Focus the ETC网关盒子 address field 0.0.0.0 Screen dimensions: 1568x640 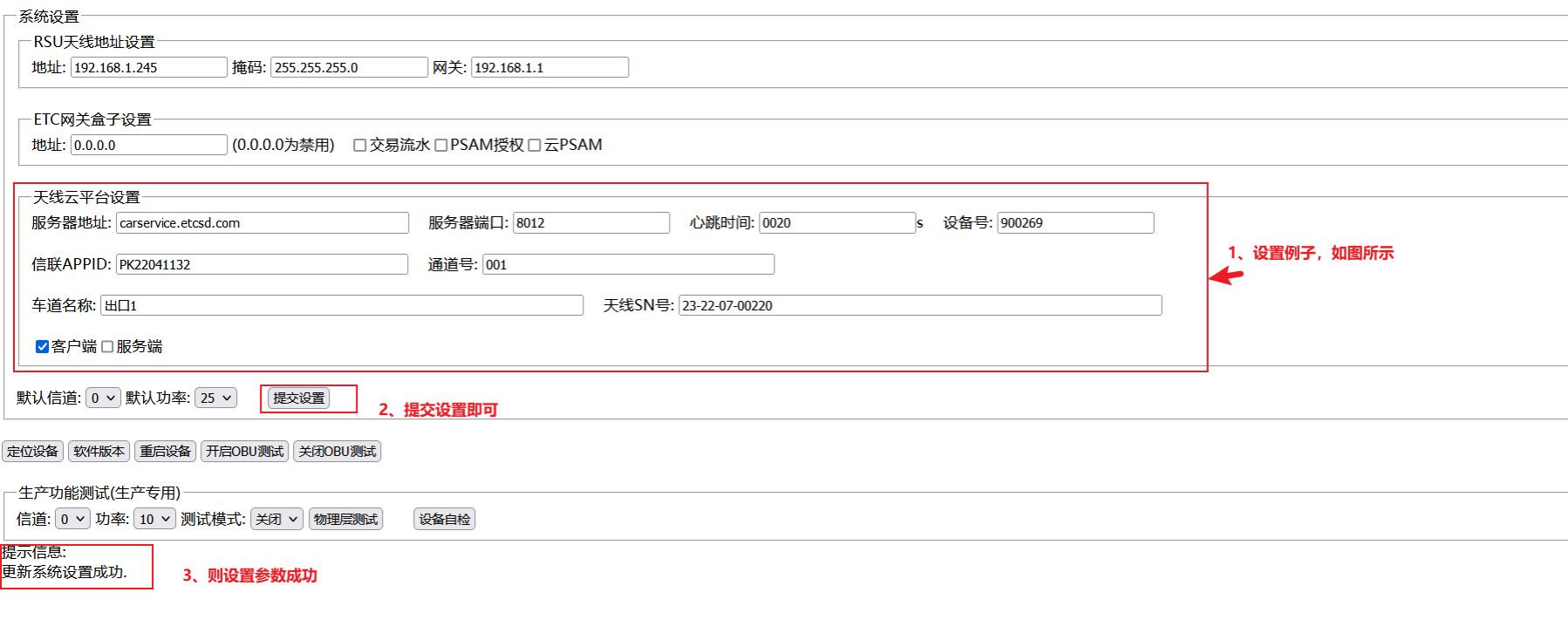(149, 145)
